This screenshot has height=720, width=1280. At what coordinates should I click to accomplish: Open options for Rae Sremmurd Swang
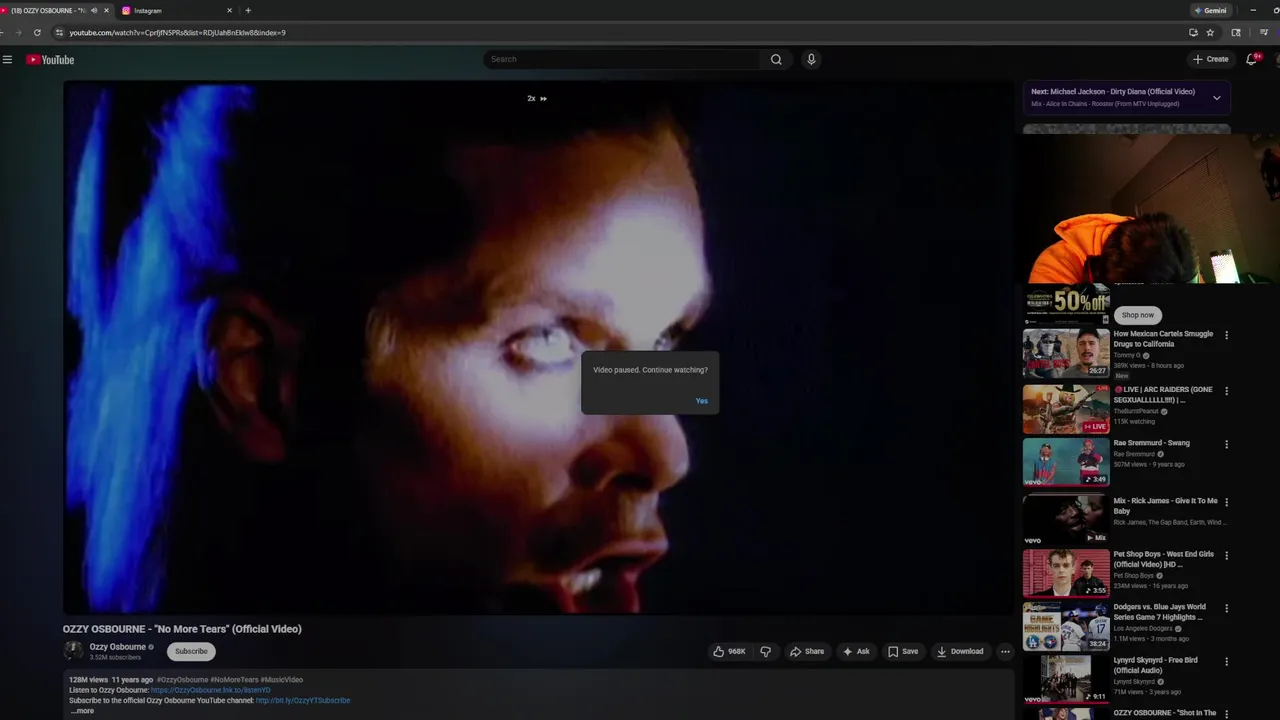tap(1226, 444)
